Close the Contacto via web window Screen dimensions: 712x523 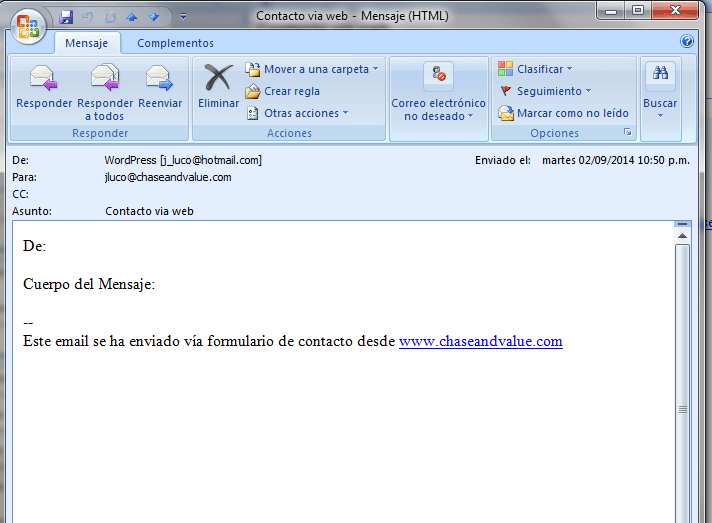pyautogui.click(x=675, y=10)
